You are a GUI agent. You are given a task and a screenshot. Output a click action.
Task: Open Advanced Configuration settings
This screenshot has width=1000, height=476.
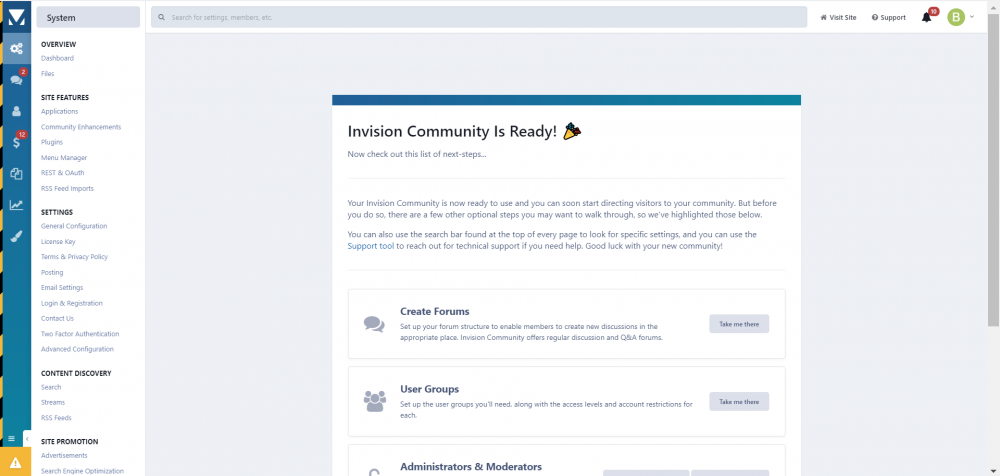click(77, 349)
